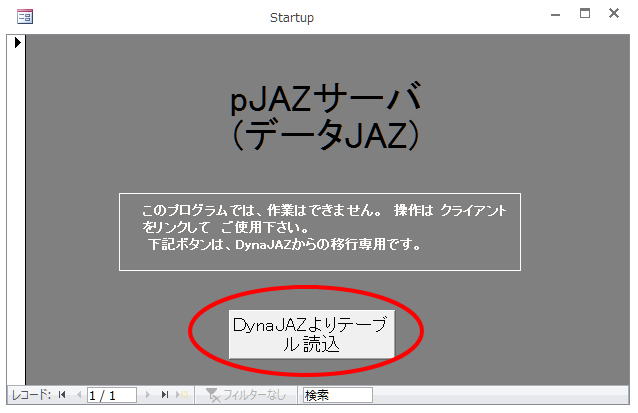The image size is (638, 413).
Task: Close the Startup window
Action: point(614,13)
